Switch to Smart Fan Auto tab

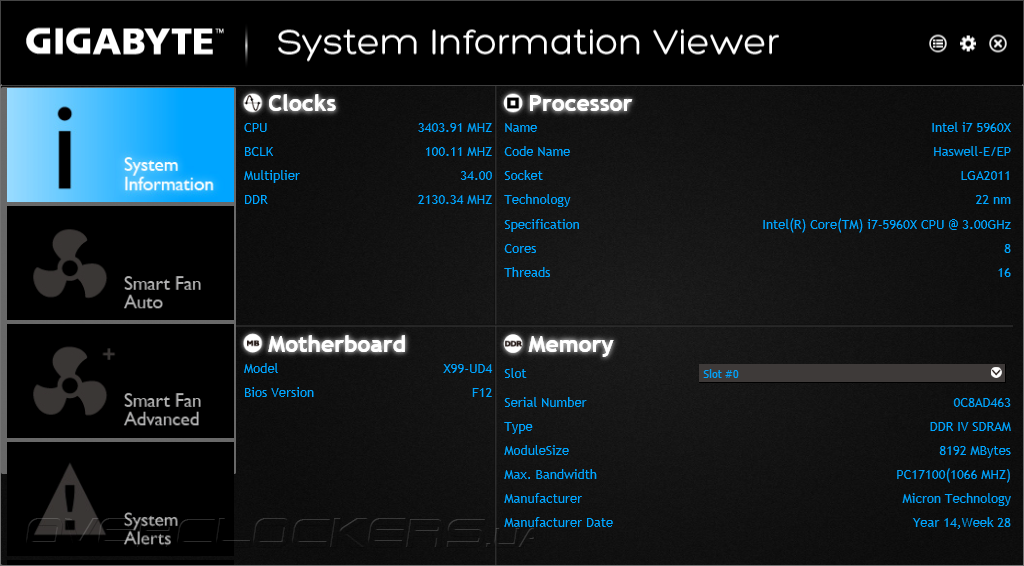click(x=121, y=263)
